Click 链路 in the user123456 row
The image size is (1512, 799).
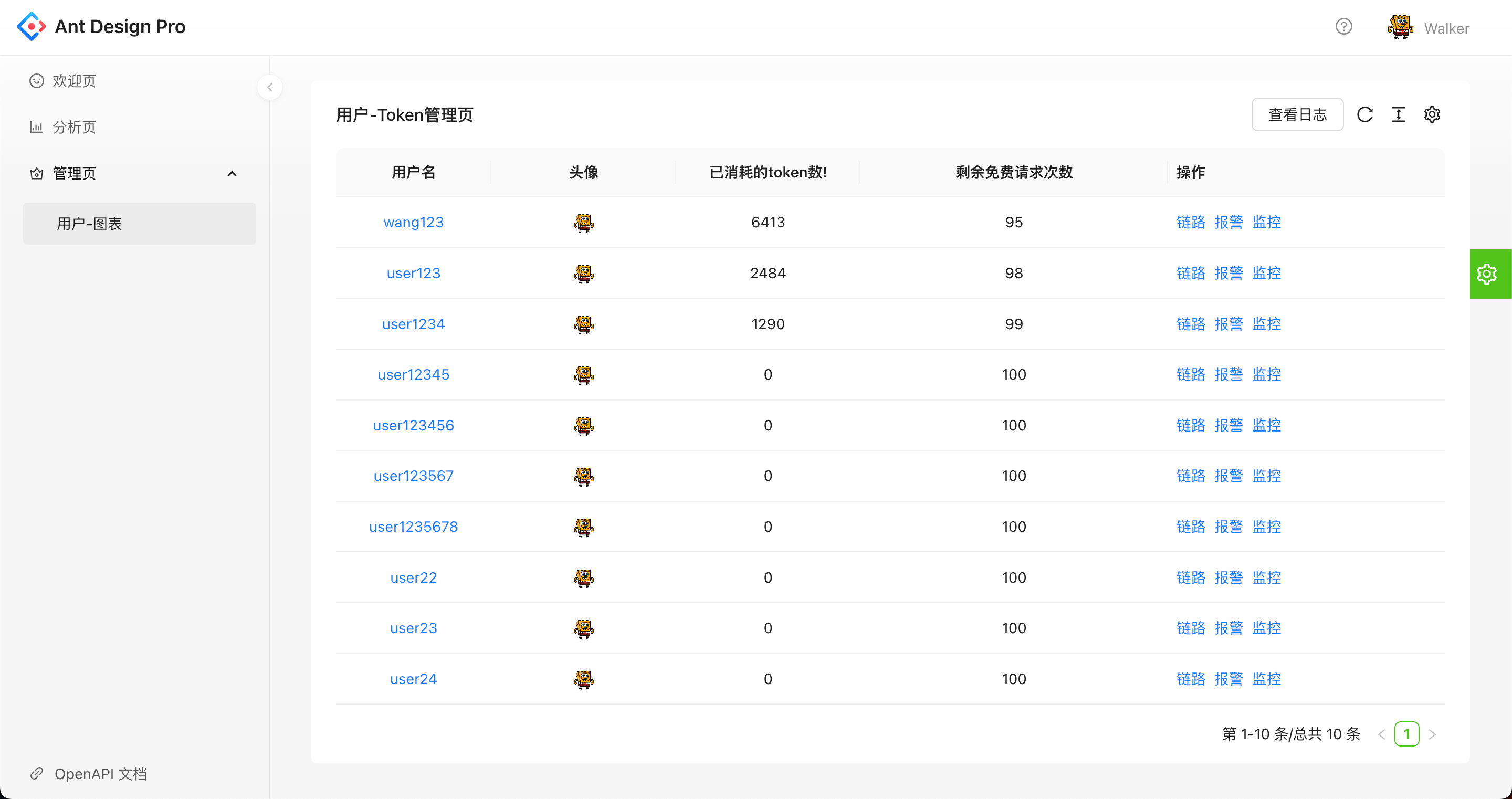click(1191, 426)
